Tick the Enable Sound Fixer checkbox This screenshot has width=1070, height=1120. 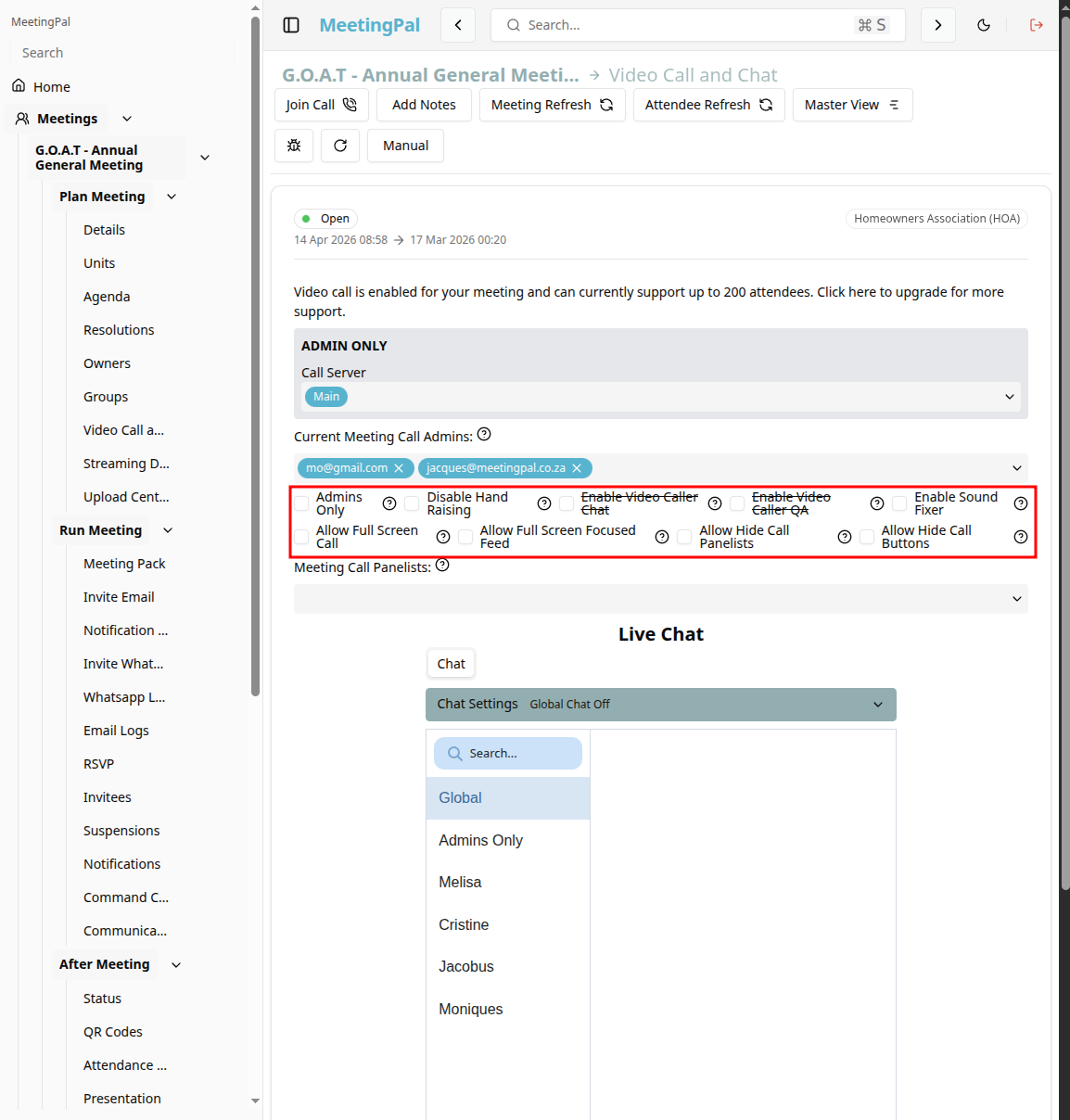[x=899, y=503]
